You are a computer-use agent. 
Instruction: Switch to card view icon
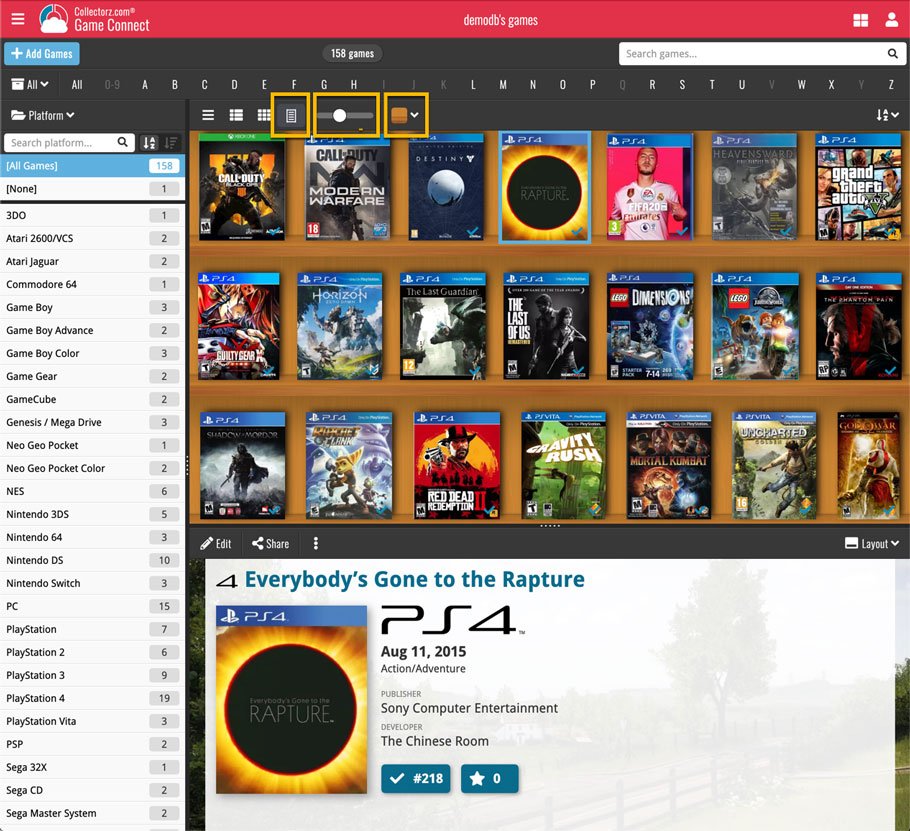pos(236,115)
